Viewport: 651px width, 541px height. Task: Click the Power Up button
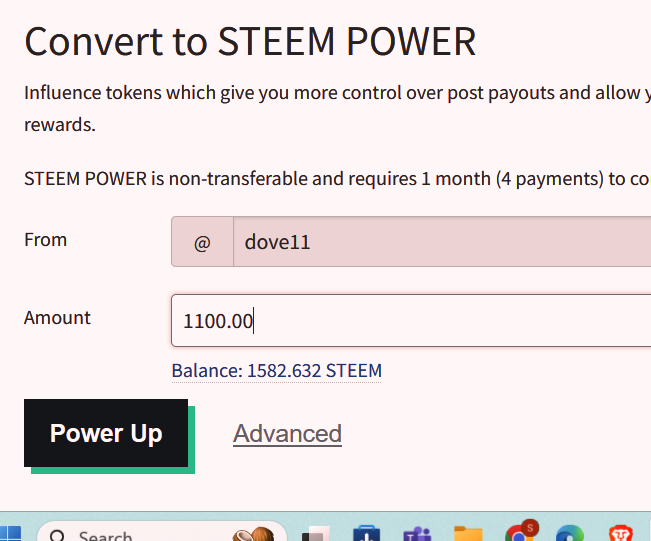[106, 433]
